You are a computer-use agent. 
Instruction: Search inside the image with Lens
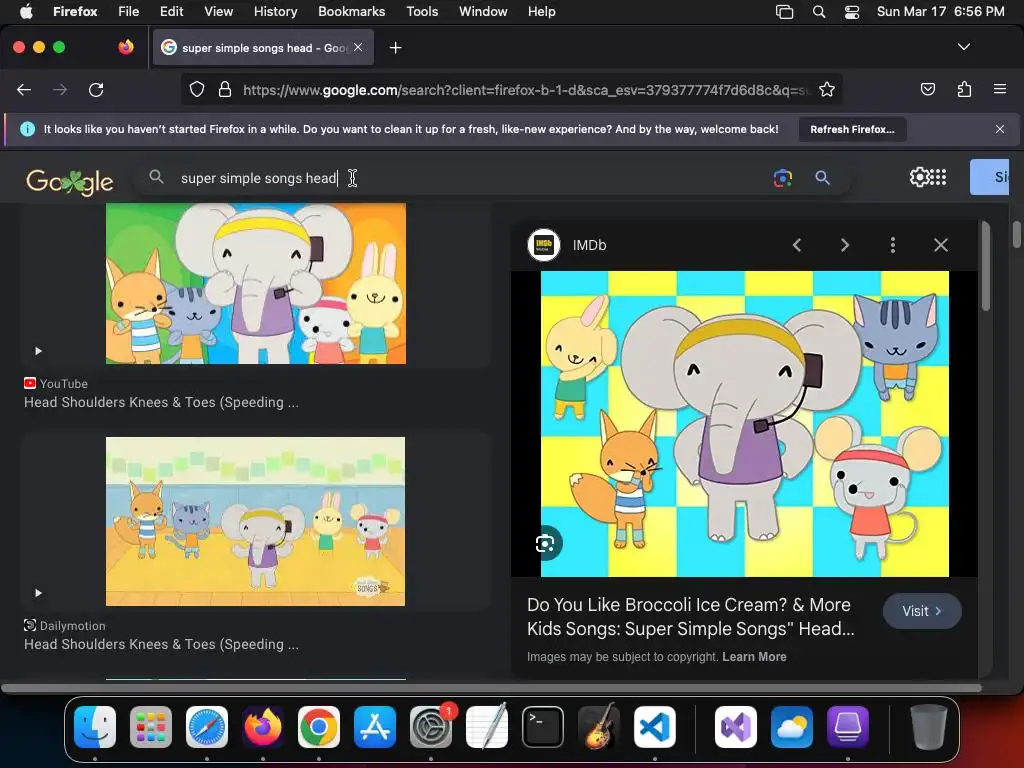tap(545, 543)
